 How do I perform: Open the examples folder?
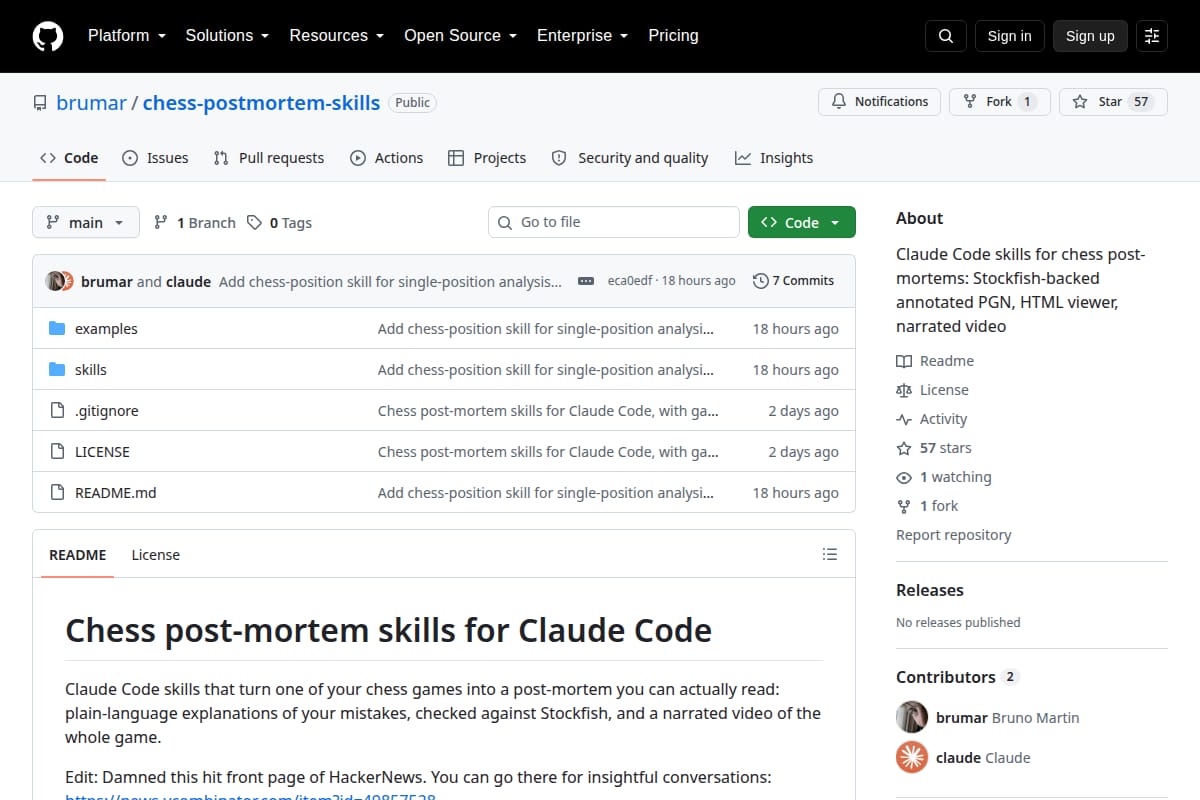tap(106, 329)
